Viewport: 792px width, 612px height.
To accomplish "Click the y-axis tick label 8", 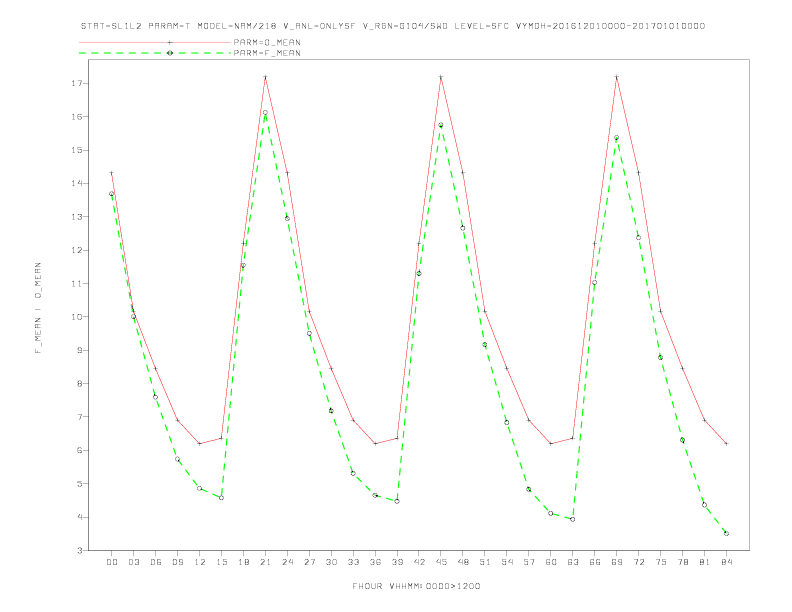I will click(x=80, y=383).
